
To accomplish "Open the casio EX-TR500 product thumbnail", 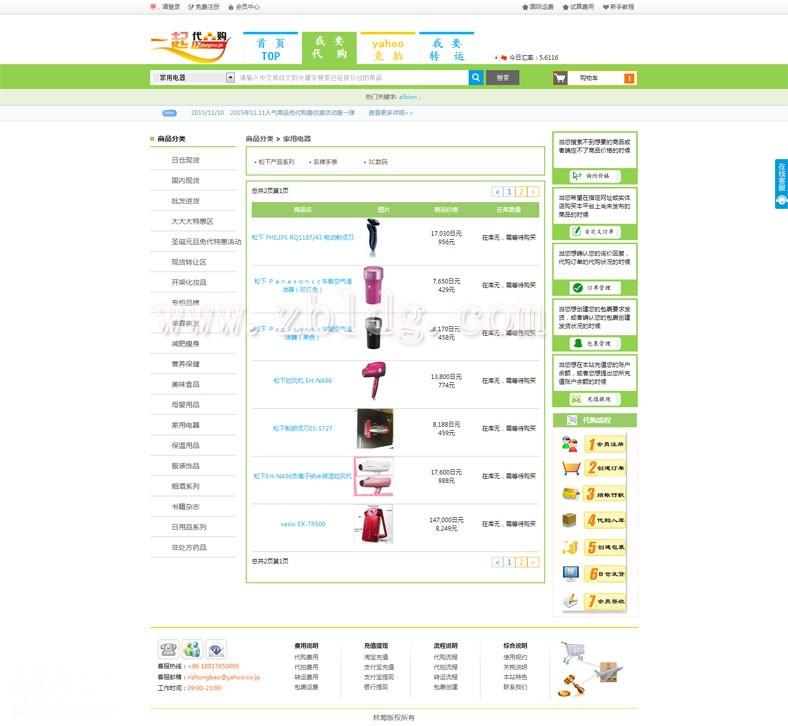I will 370,524.
